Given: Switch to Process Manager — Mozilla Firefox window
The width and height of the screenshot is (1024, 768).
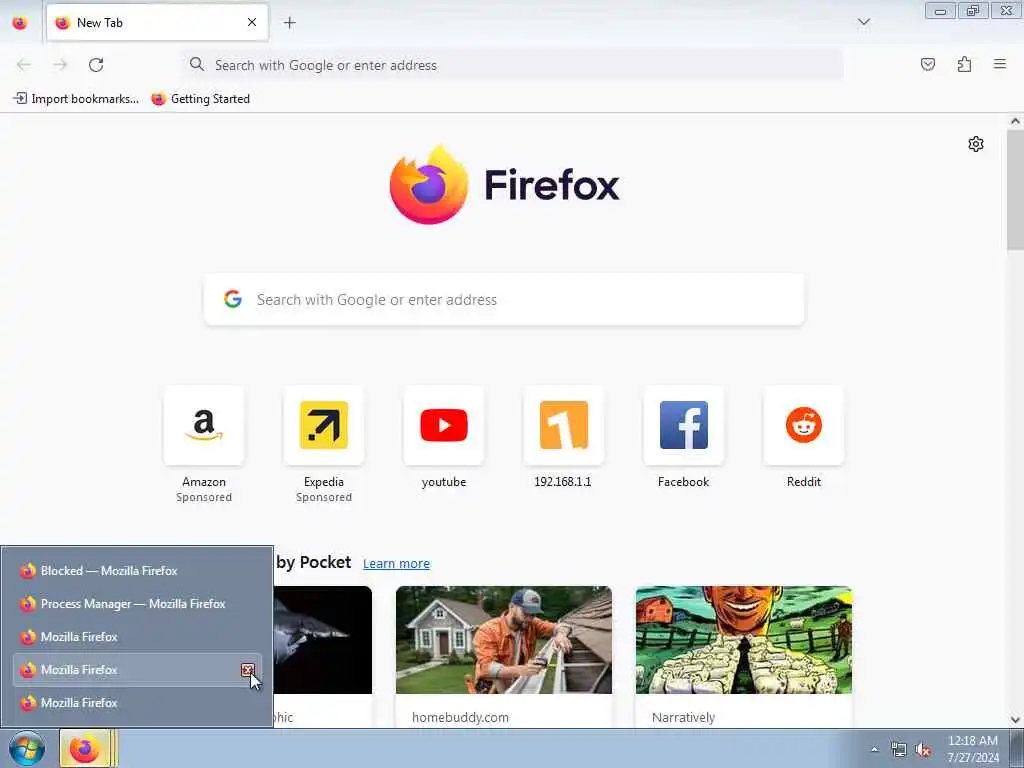Looking at the screenshot, I should [x=137, y=604].
